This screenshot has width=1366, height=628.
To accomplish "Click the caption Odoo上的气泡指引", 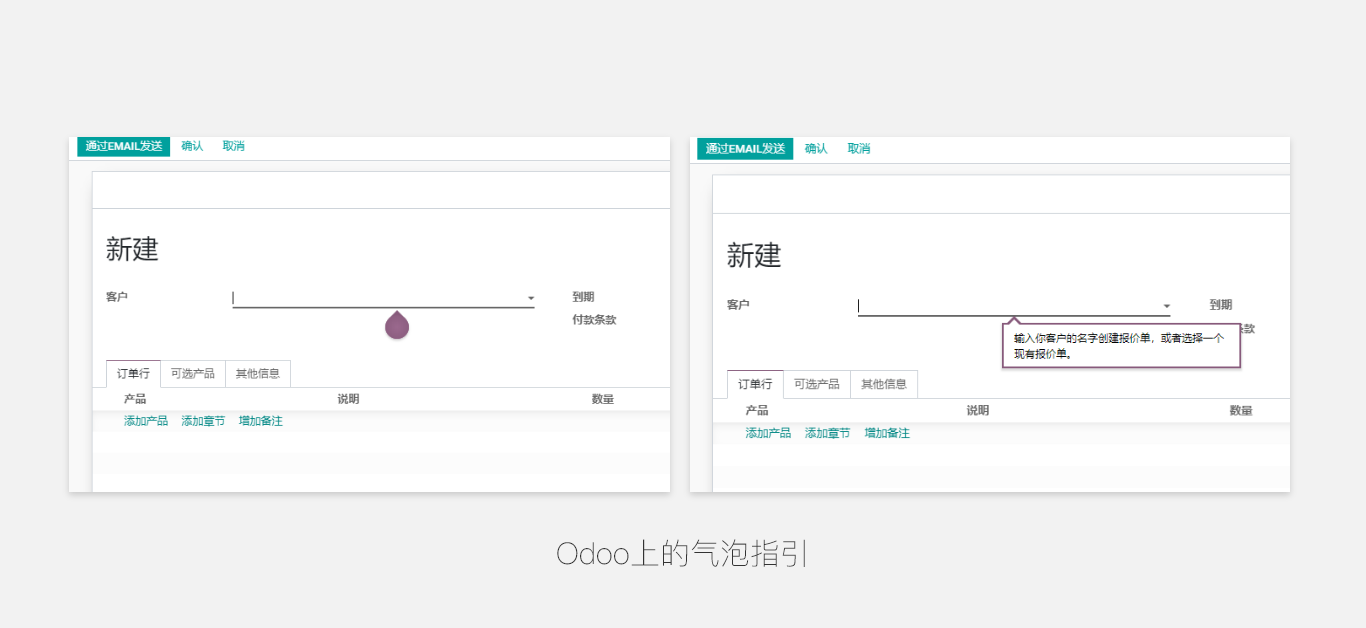I will (682, 553).
